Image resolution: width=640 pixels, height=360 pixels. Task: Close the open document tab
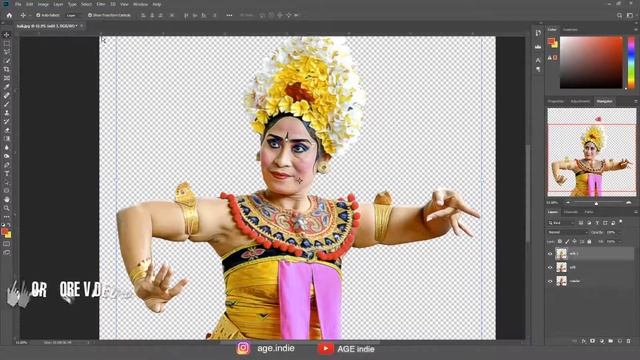(82, 26)
